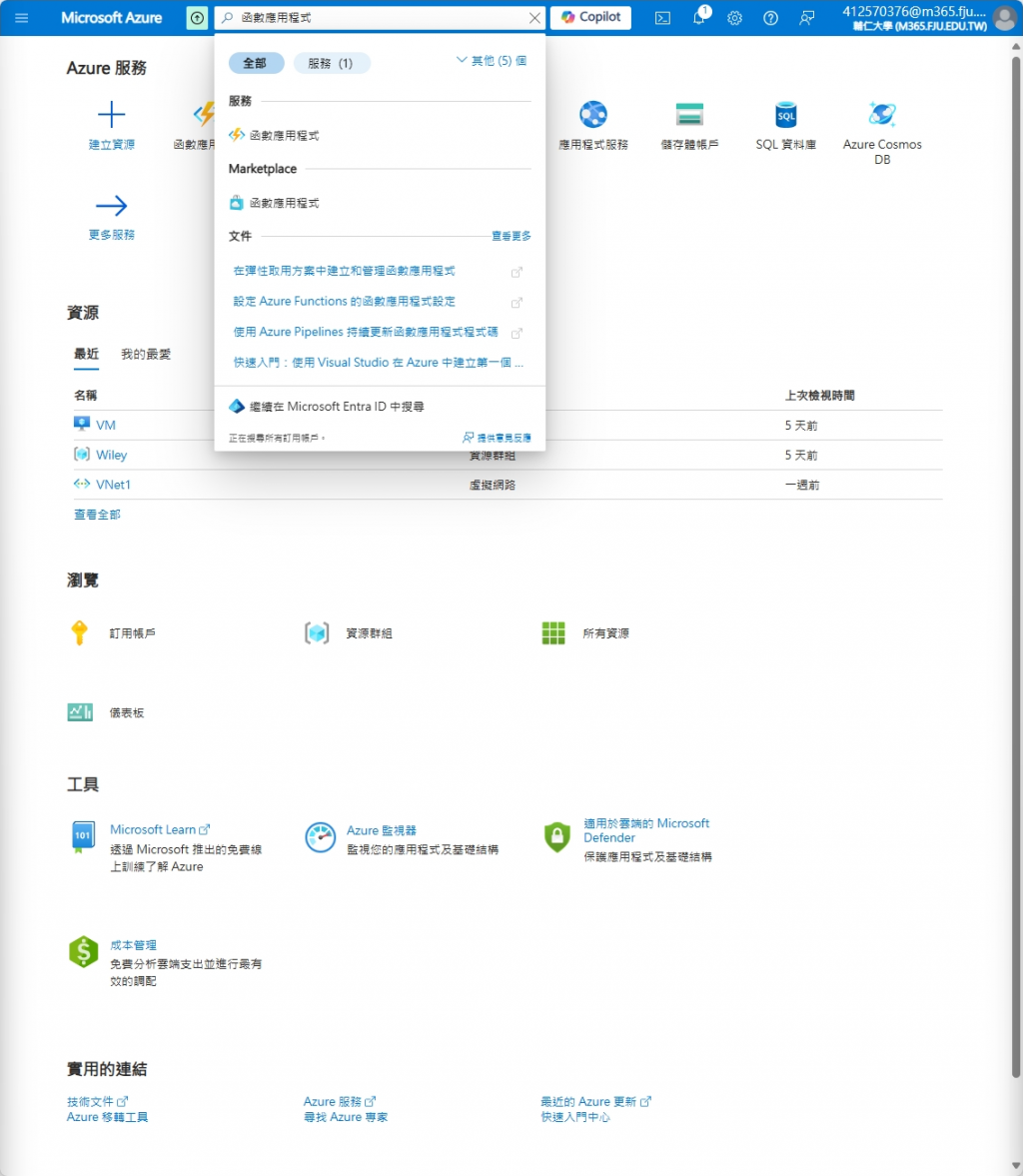Open doc 在彈性取用方案中建立和管理函數應用程式
1023x1176 pixels.
(x=345, y=271)
